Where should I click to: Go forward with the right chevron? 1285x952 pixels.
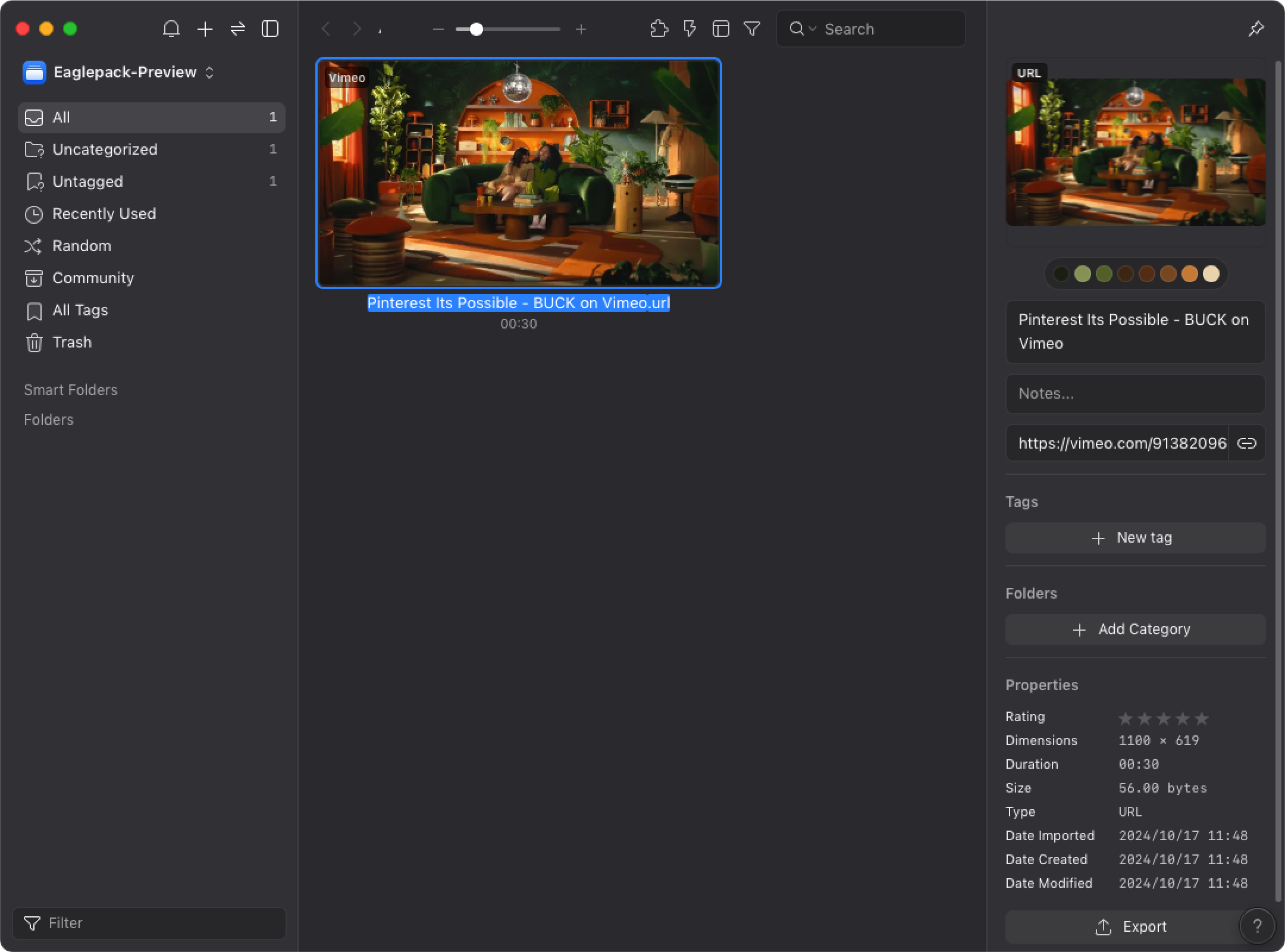click(x=356, y=29)
